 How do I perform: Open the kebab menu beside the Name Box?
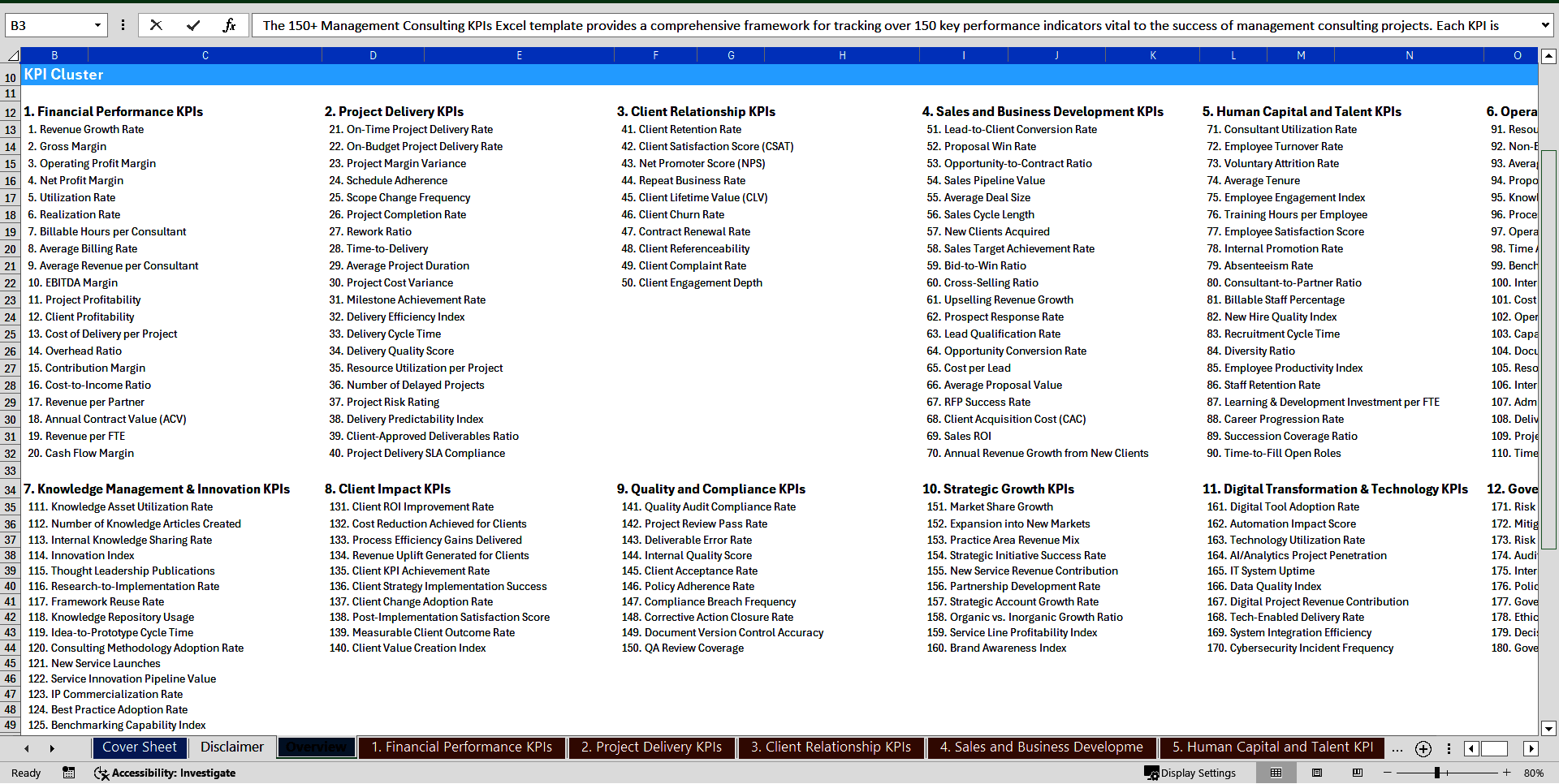123,24
